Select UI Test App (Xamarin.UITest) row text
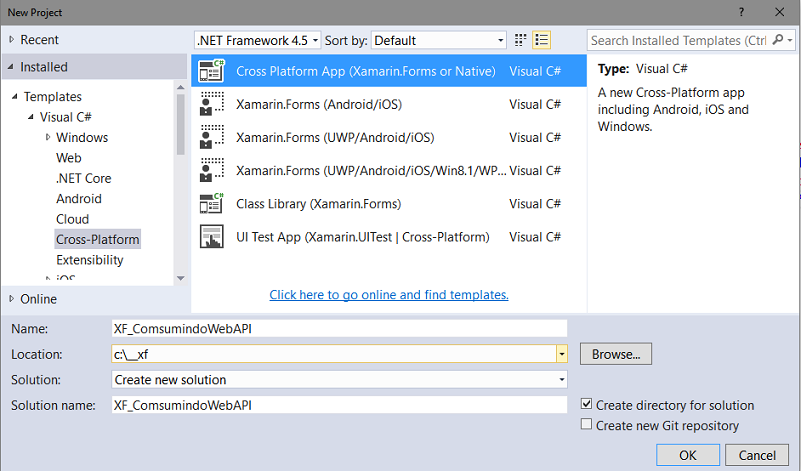The height and width of the screenshot is (471, 801). 363,237
